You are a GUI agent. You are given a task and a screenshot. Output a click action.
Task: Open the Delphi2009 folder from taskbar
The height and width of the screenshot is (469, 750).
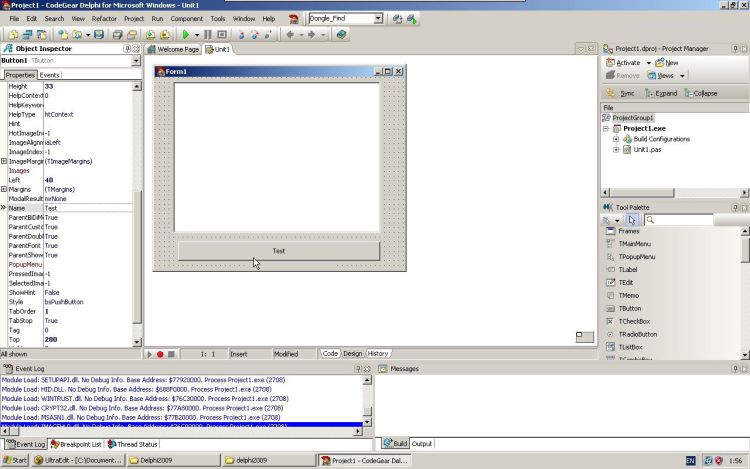(173, 460)
